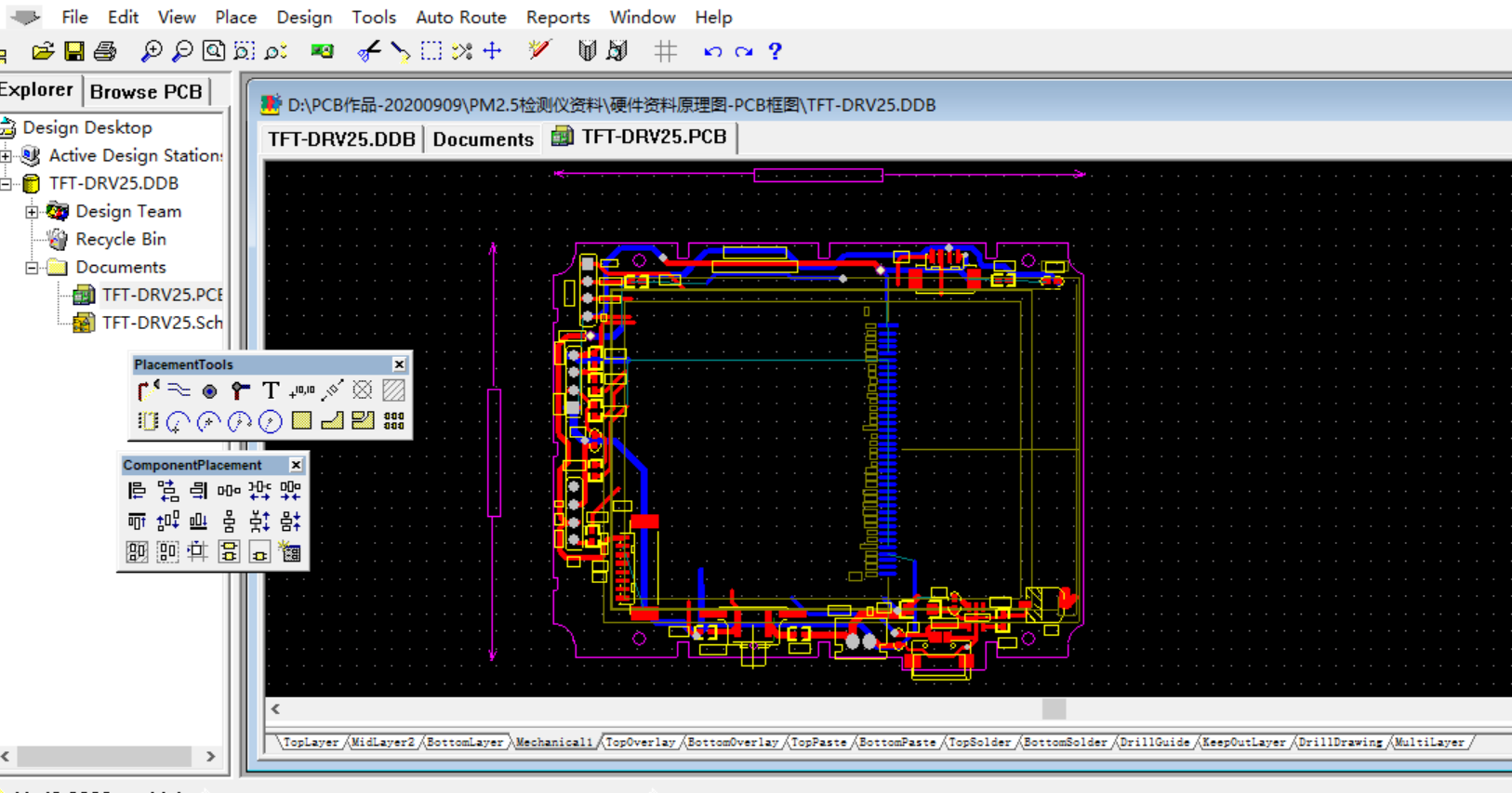
Task: Click the 3D board view icon
Action: click(x=322, y=51)
